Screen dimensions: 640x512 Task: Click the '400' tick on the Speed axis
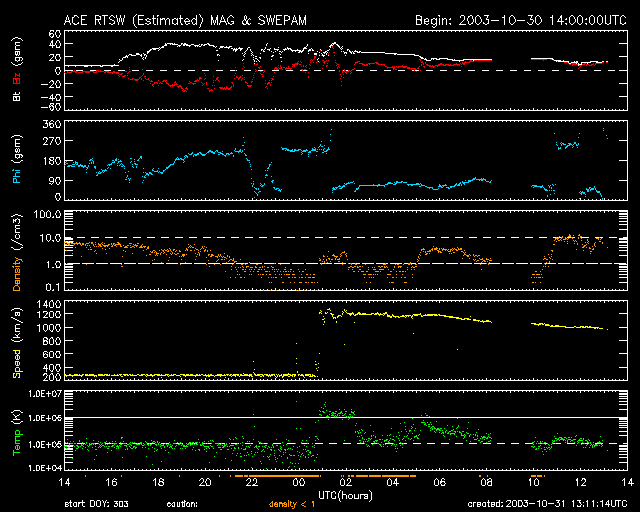[x=52, y=368]
